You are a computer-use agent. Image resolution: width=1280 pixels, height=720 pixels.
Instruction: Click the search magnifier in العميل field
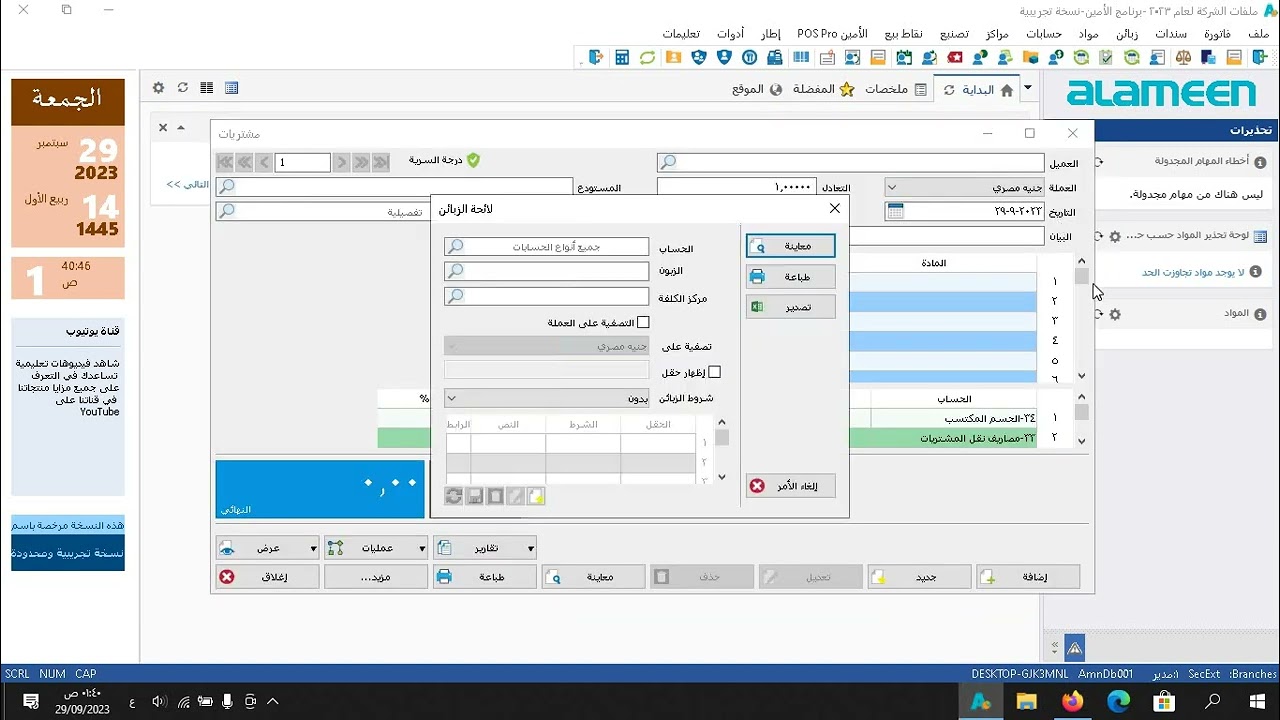668,162
